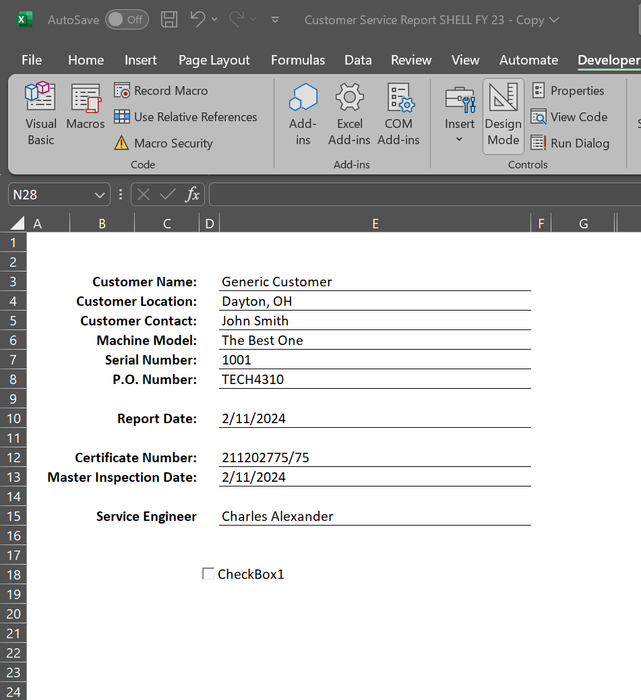Select the cell reading The Best One
This screenshot has width=641, height=700.
(x=375, y=341)
